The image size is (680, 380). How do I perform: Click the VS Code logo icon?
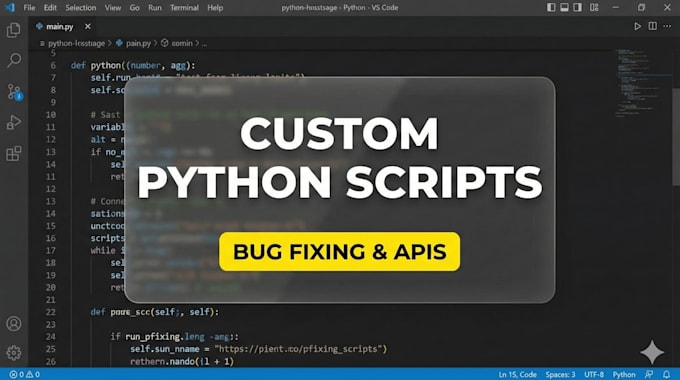(x=10, y=7)
